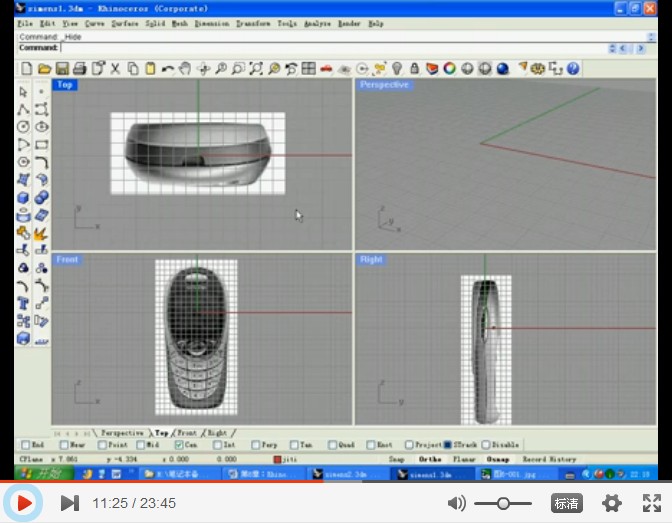Click the light bulb hide/show icon

pos(397,69)
